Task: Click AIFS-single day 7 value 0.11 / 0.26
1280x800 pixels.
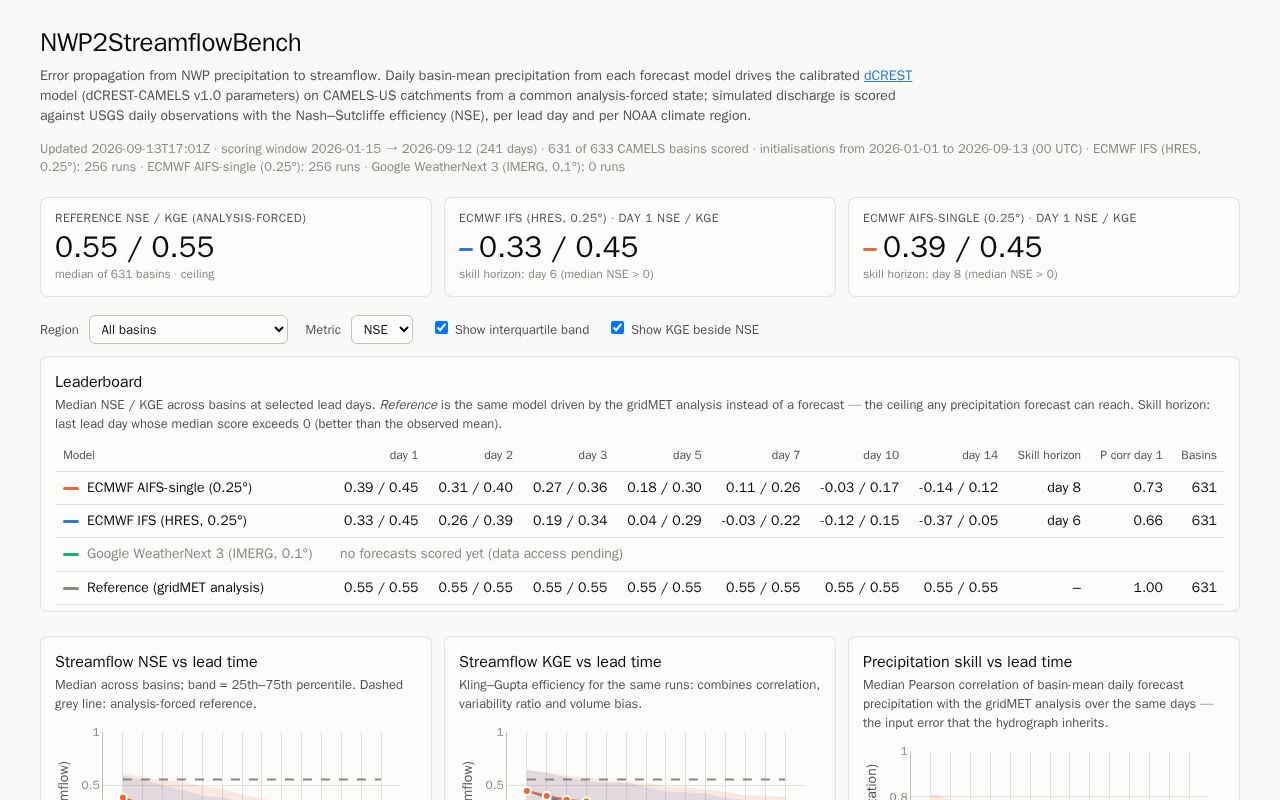Action: 763,488
